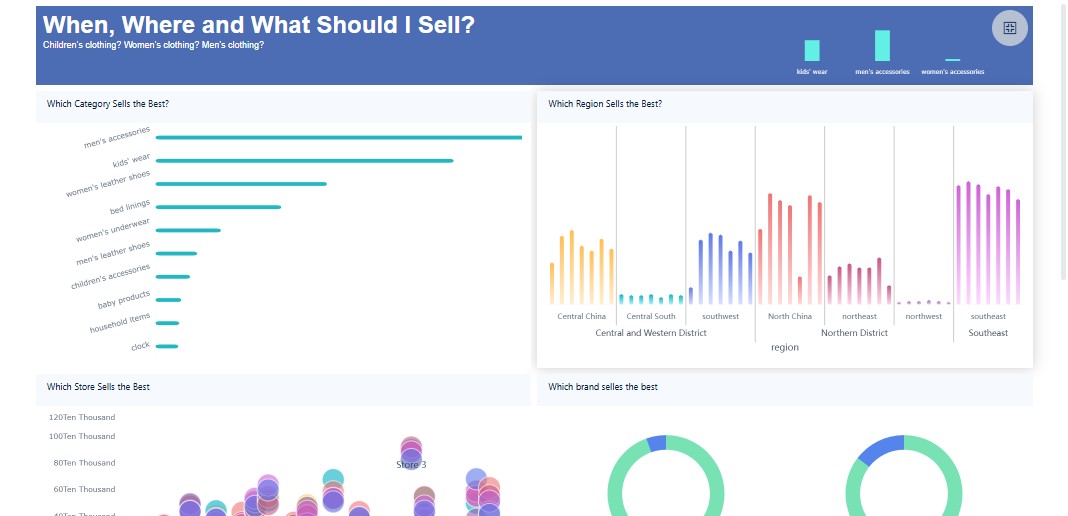The height and width of the screenshot is (516, 1068).
Task: Click the Northern District group label
Action: pos(854,333)
